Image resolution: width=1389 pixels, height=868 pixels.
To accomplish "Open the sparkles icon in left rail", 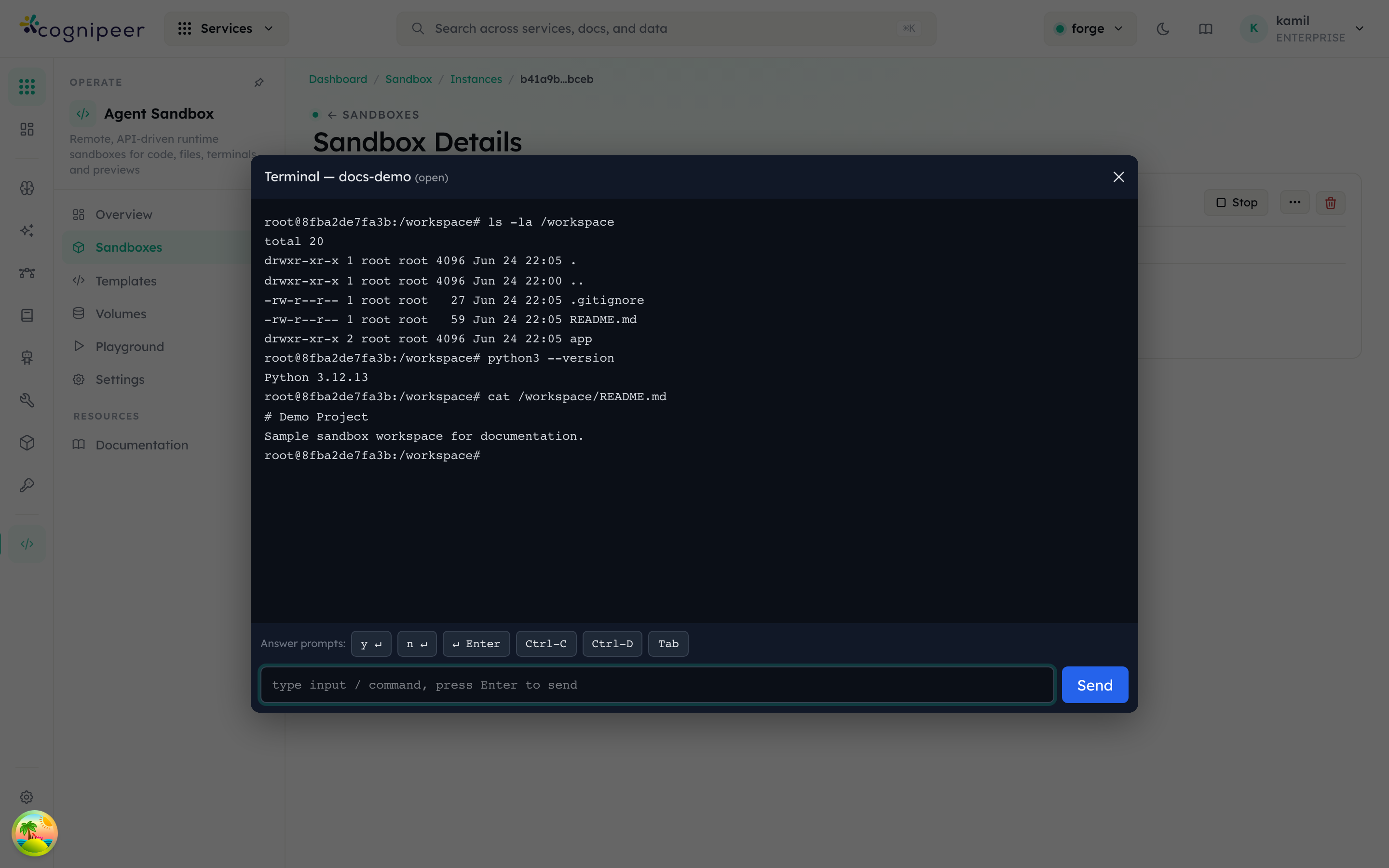I will click(27, 231).
